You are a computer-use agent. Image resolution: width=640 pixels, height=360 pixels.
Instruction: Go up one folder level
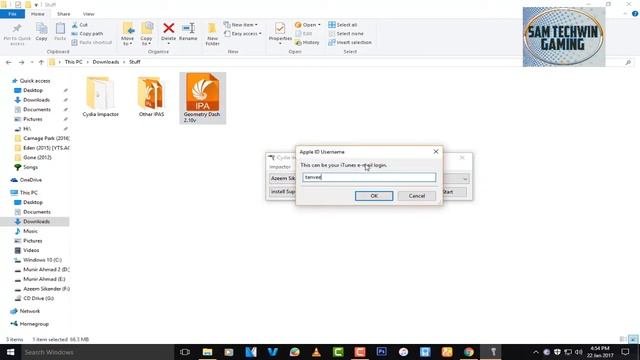tap(41, 62)
